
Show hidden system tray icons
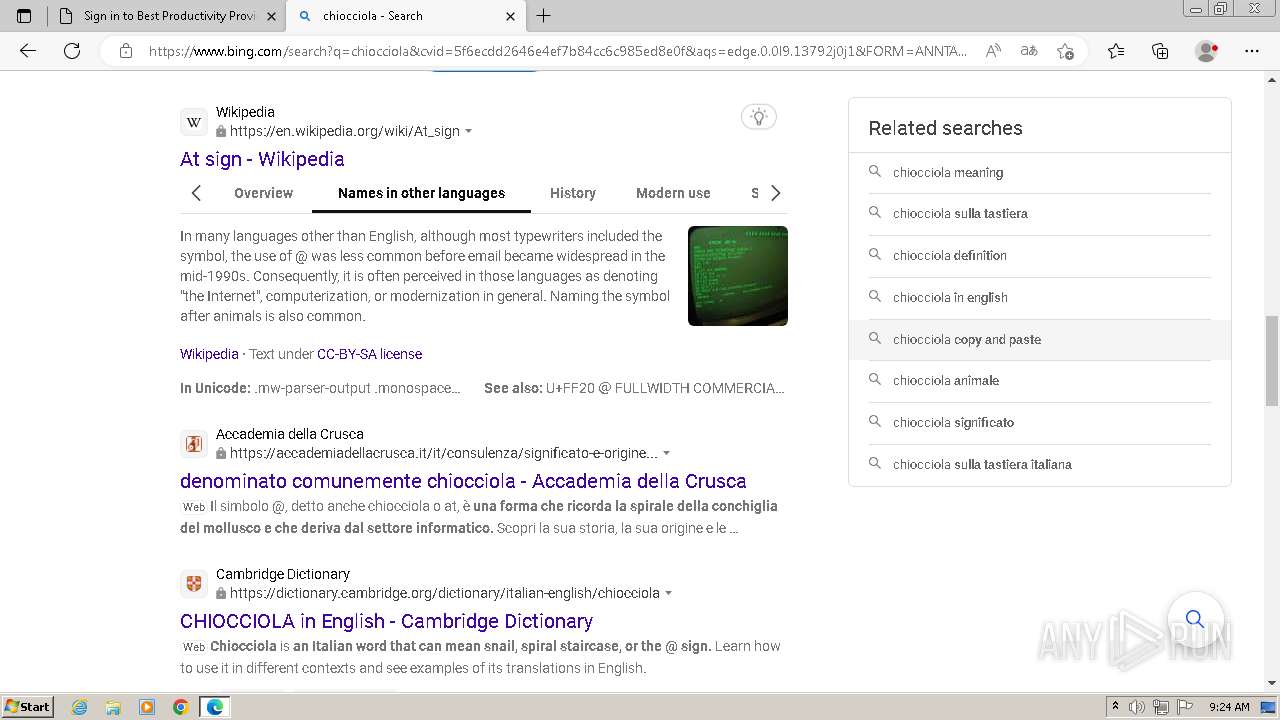pyautogui.click(x=1115, y=707)
